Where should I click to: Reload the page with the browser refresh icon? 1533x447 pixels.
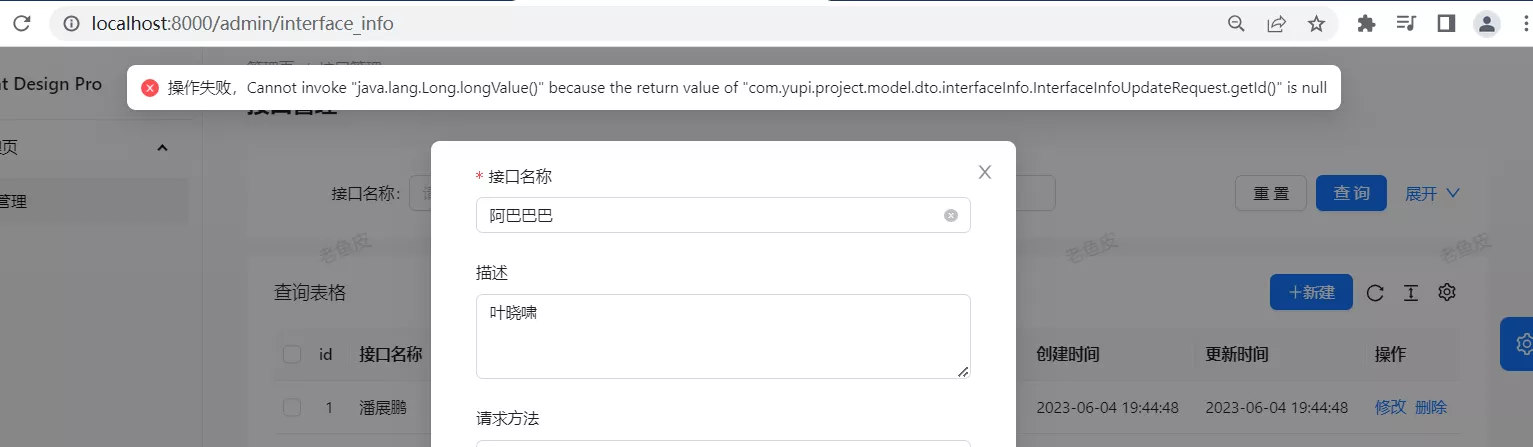[22, 23]
